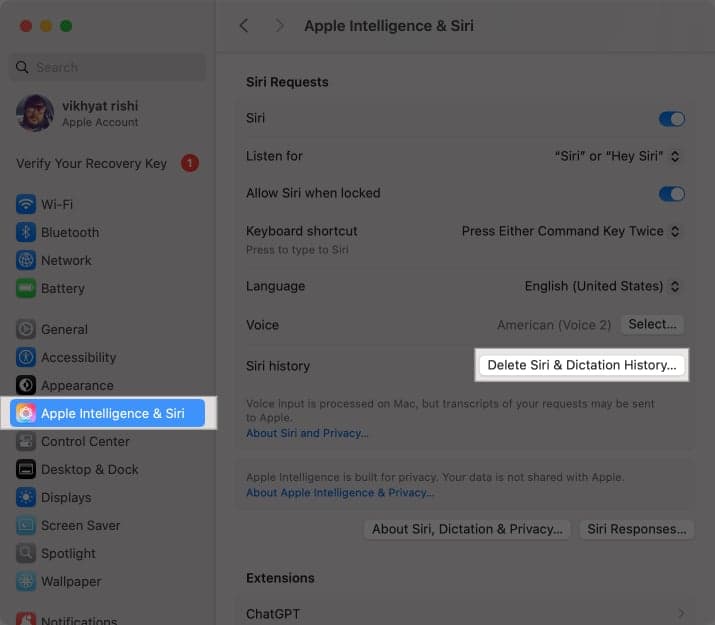The height and width of the screenshot is (625, 715).
Task: Click the Wallpaper sidebar icon
Action: [x=26, y=581]
